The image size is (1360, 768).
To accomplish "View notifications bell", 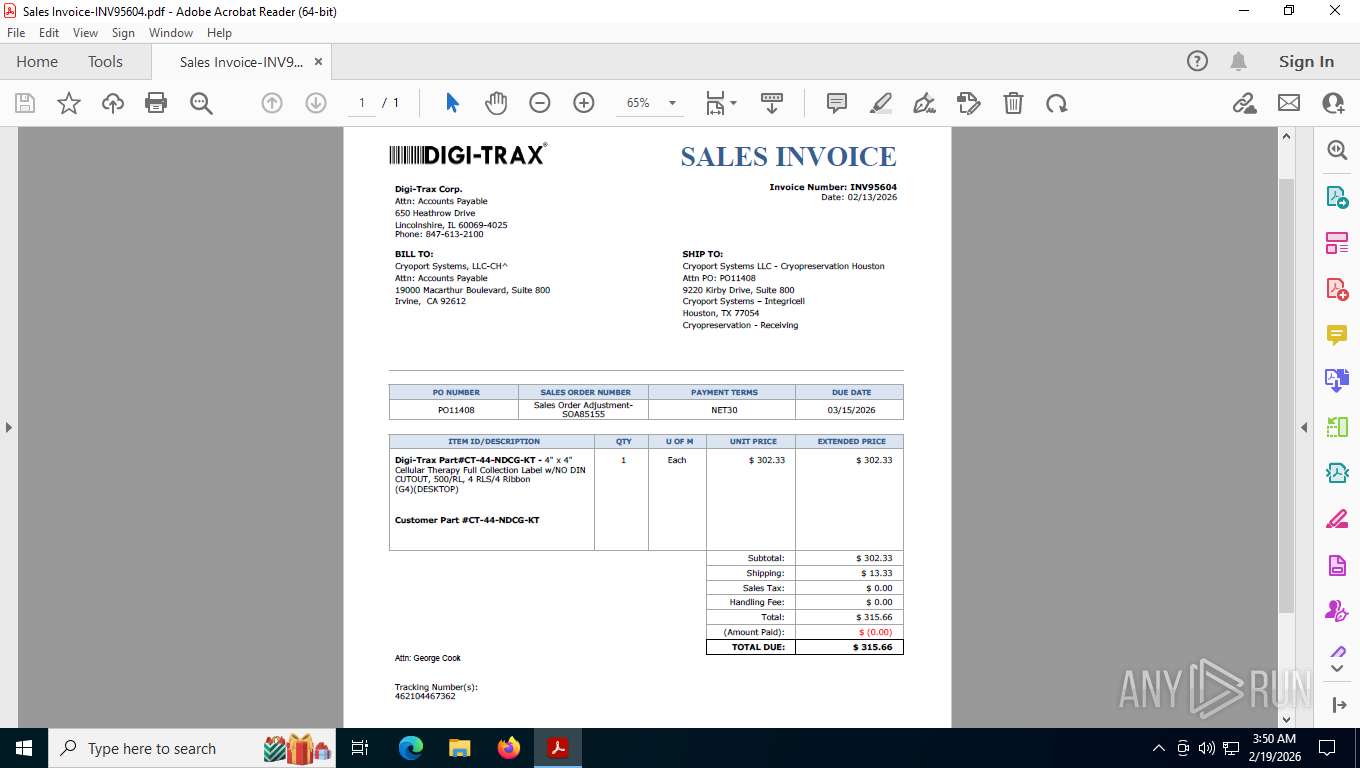I will coord(1239,61).
